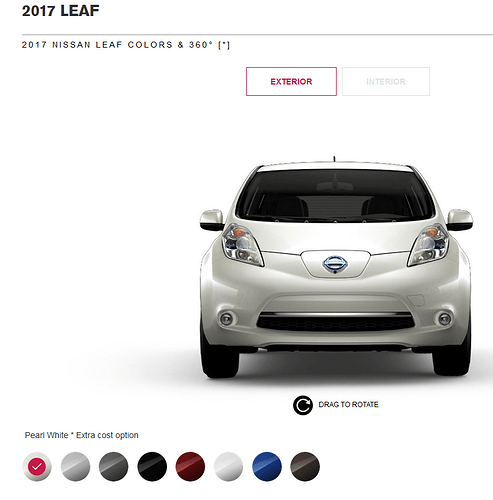Switch to the Interior view tab
Image resolution: width=493 pixels, height=500 pixels.
[x=386, y=82]
